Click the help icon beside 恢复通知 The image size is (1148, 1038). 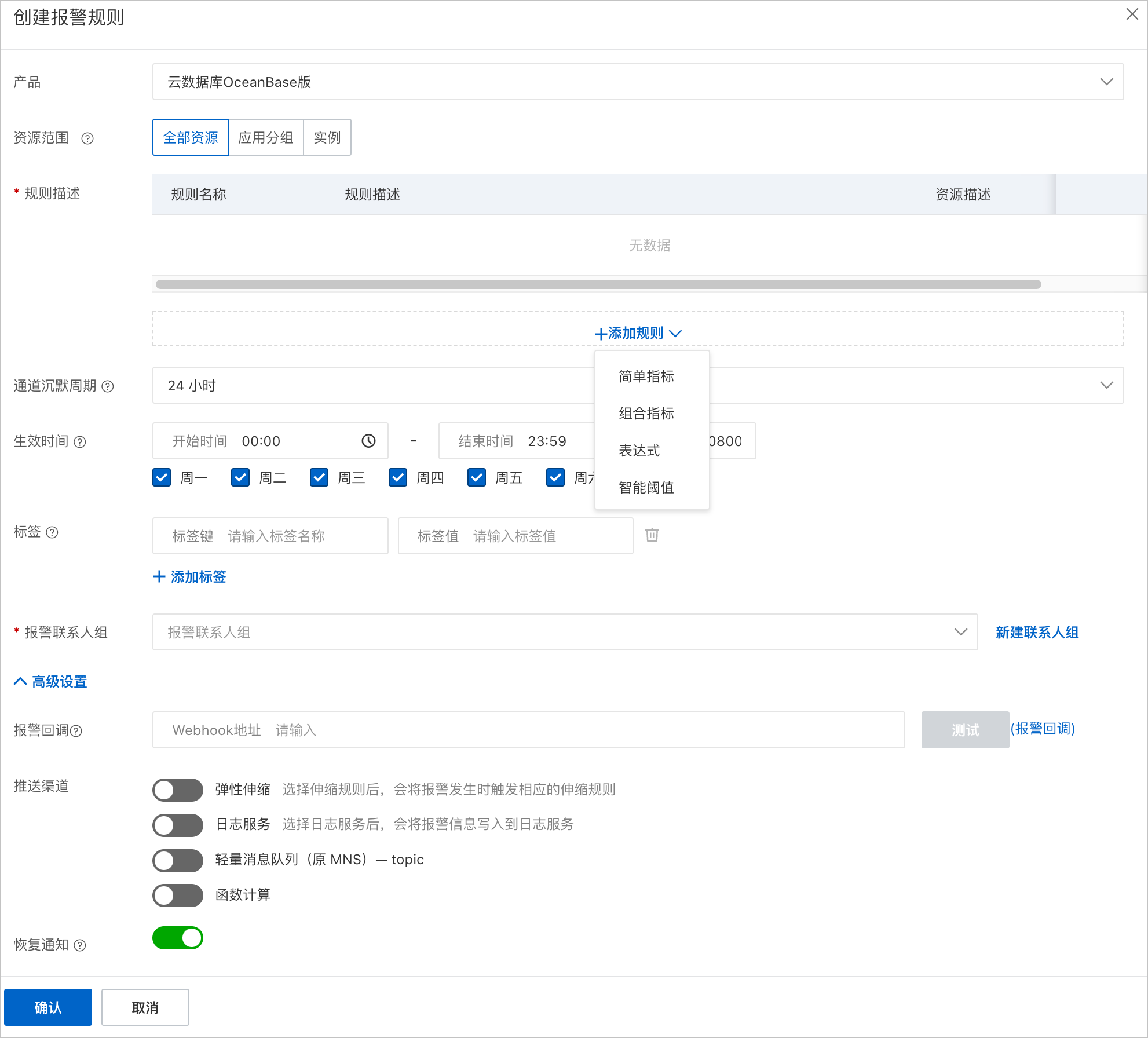80,945
